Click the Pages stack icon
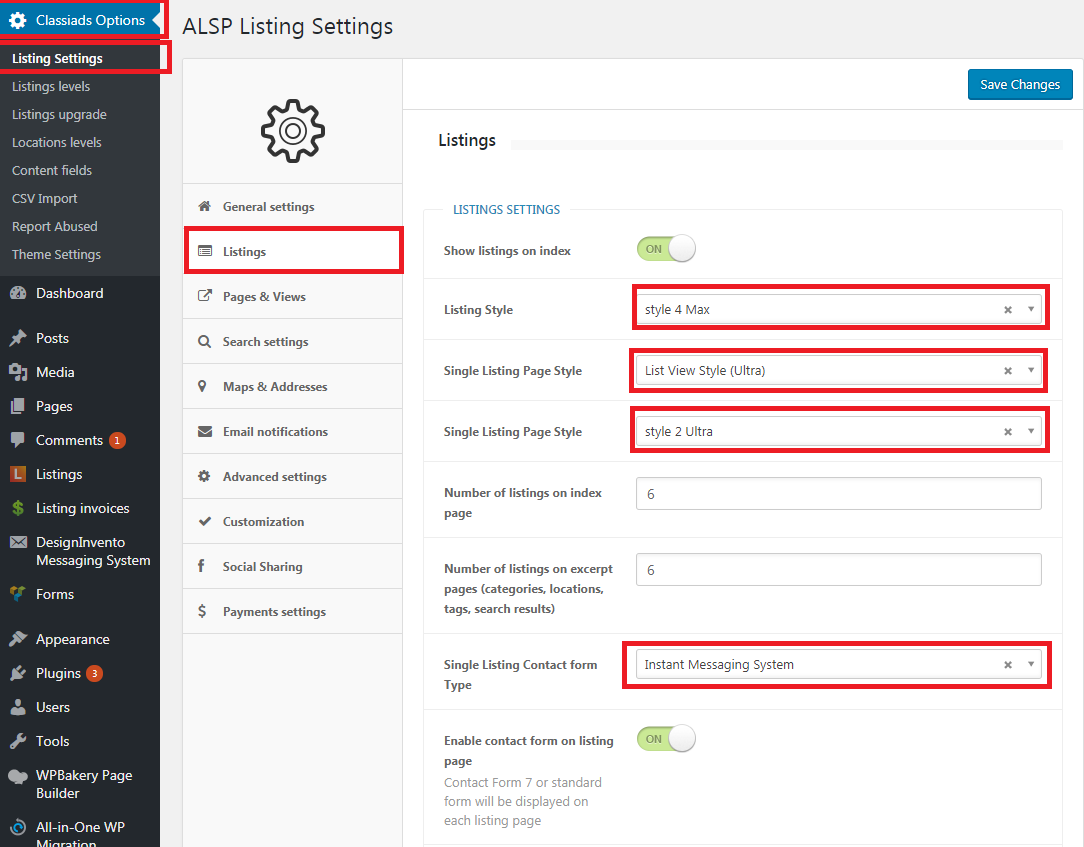 click(18, 406)
